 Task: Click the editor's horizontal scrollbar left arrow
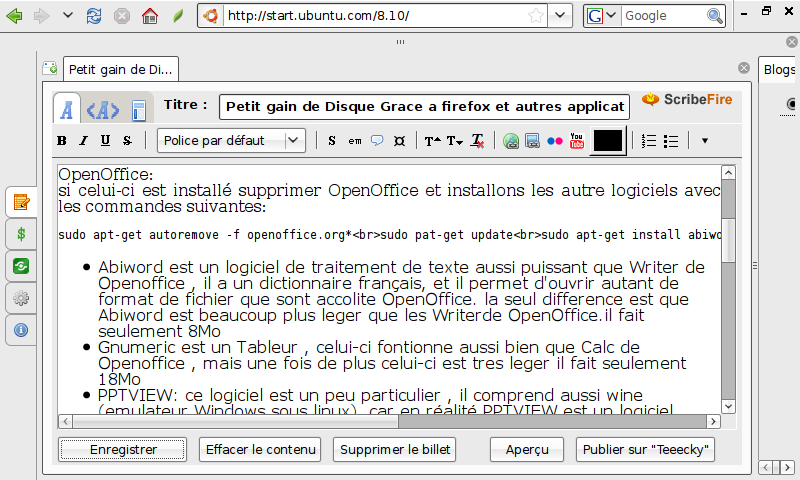coord(65,421)
